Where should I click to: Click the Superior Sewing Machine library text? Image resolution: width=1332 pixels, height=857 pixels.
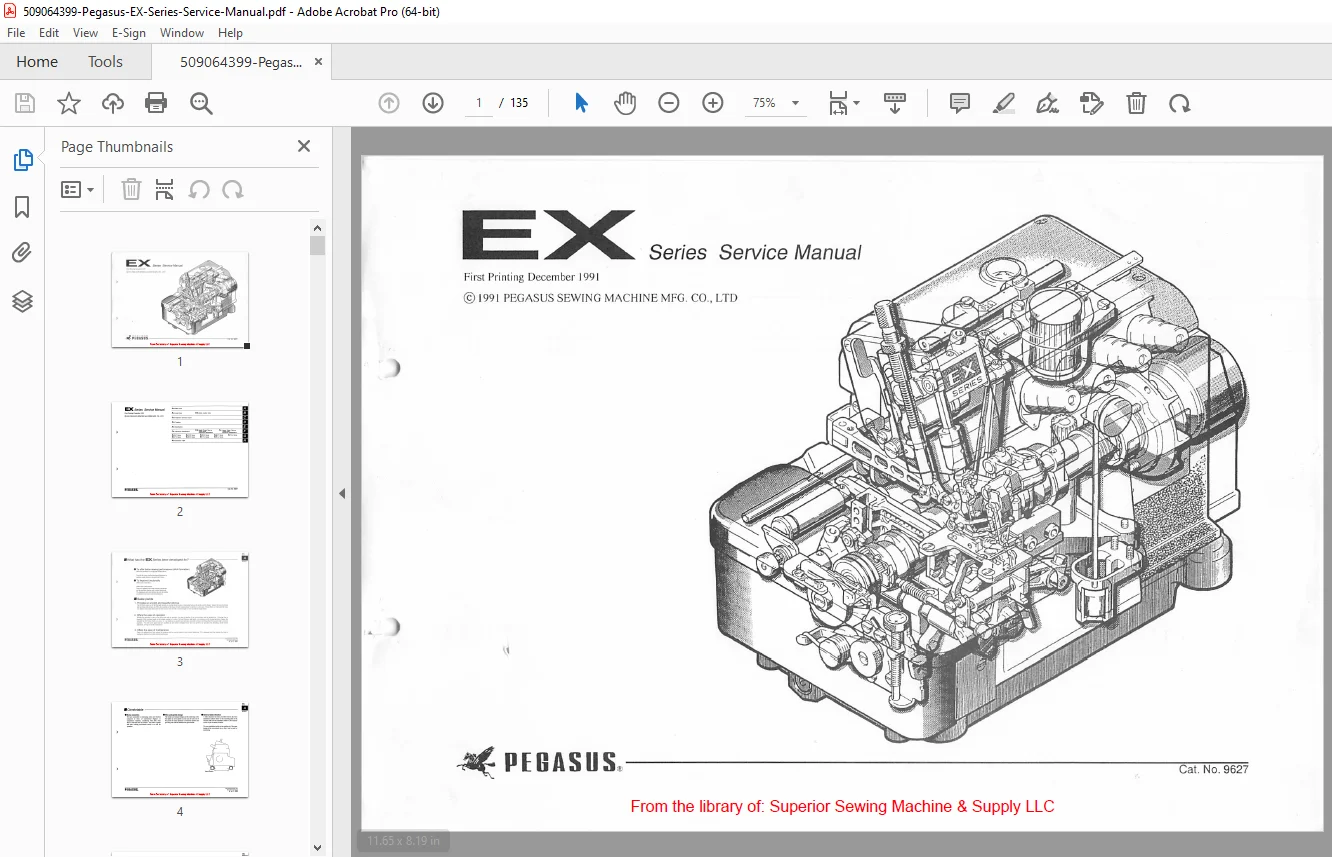pyautogui.click(x=842, y=806)
